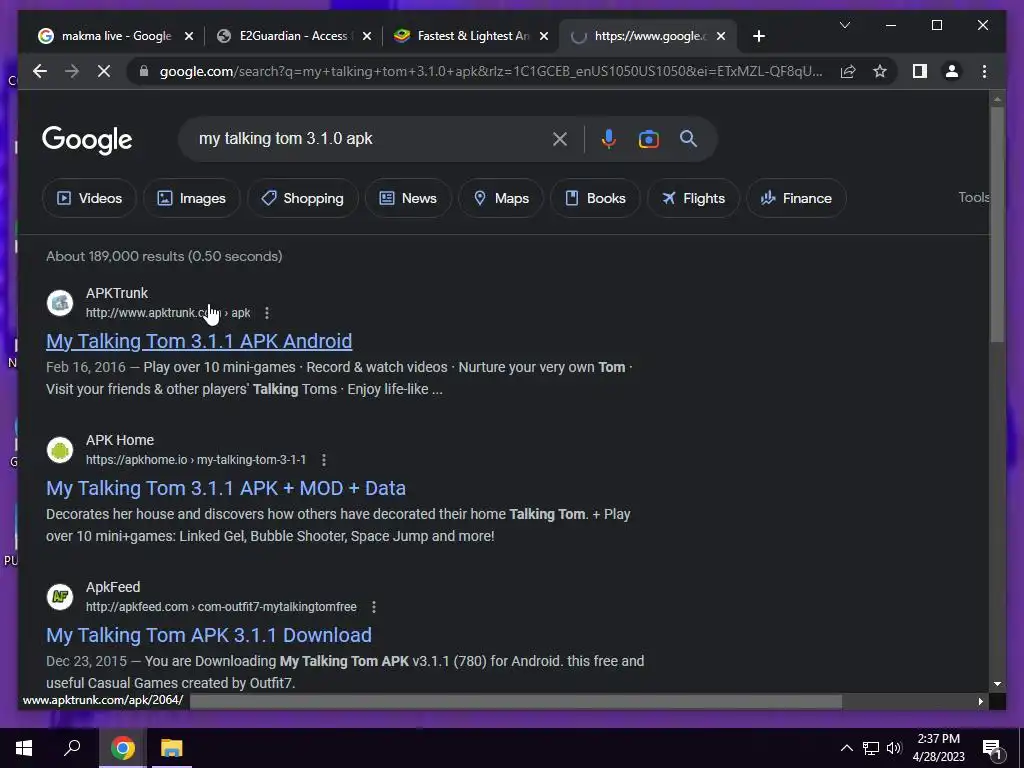The height and width of the screenshot is (768, 1024).
Task: Open more options for APKTrunk result
Action: click(266, 313)
